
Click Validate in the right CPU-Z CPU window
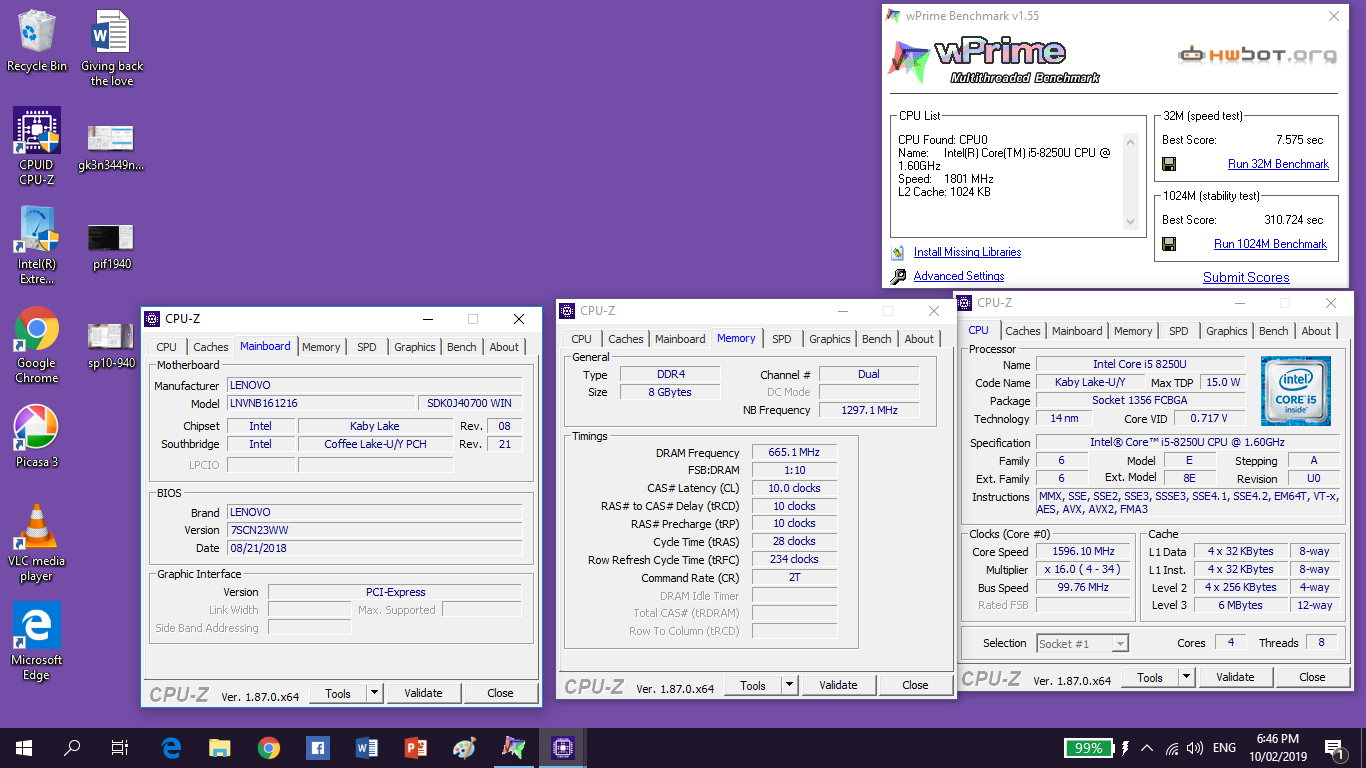point(1235,677)
